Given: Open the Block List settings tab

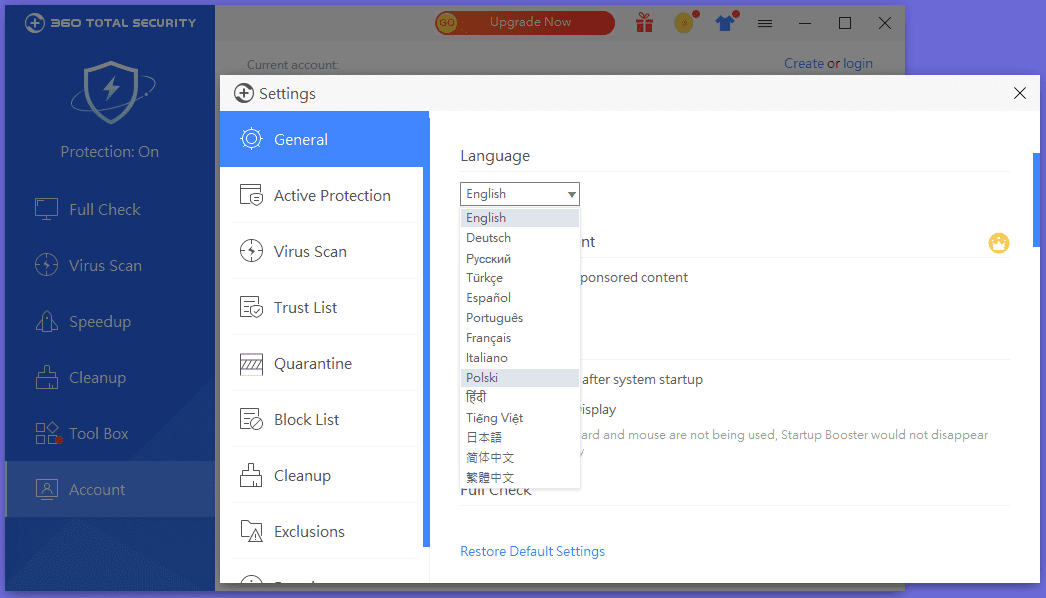Looking at the screenshot, I should click(x=324, y=419).
